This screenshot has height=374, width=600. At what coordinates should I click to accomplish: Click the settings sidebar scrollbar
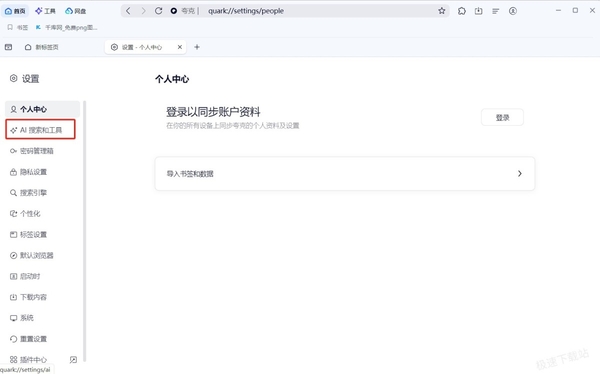[85, 231]
